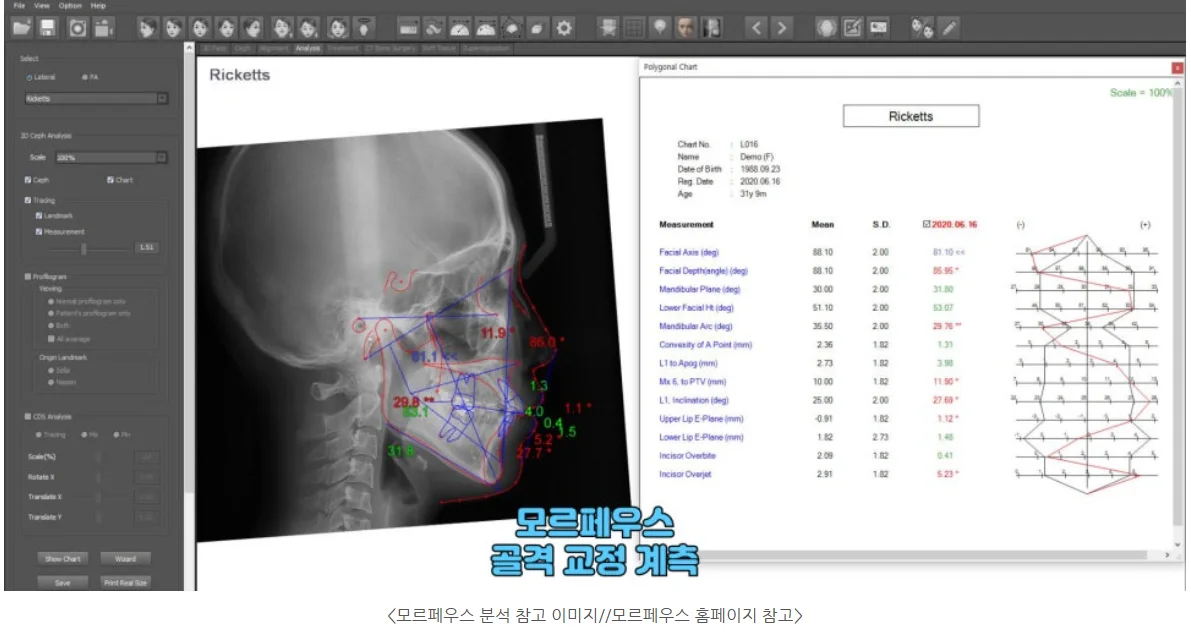This screenshot has height=633, width=1191.
Task: Click the head with top arrow icon
Action: (x=365, y=29)
